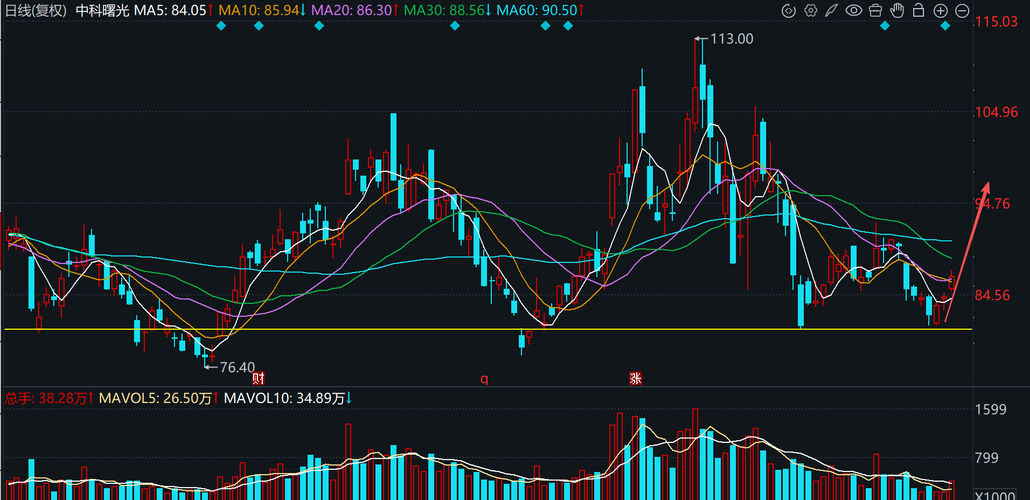Click diamond marker beneath the toolbox icon

tap(885, 26)
